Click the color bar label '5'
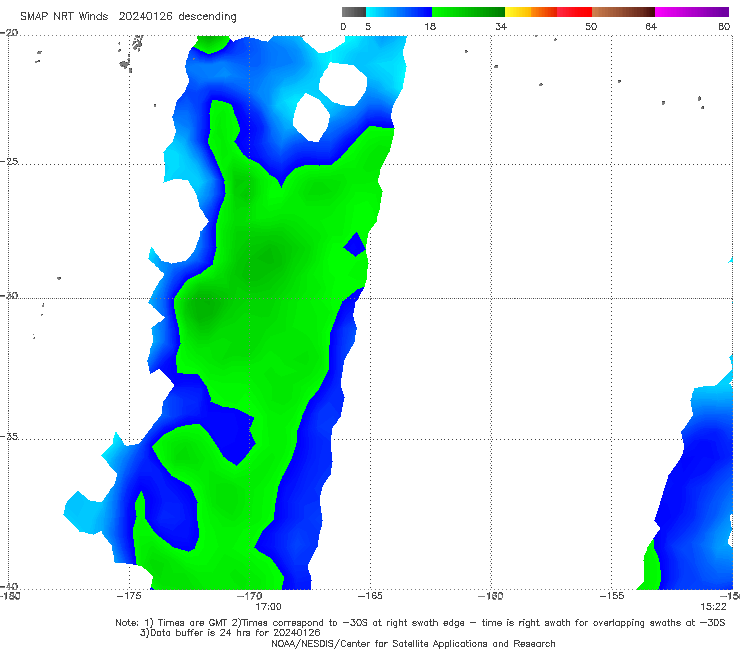This screenshot has width=740, height=650. (368, 26)
